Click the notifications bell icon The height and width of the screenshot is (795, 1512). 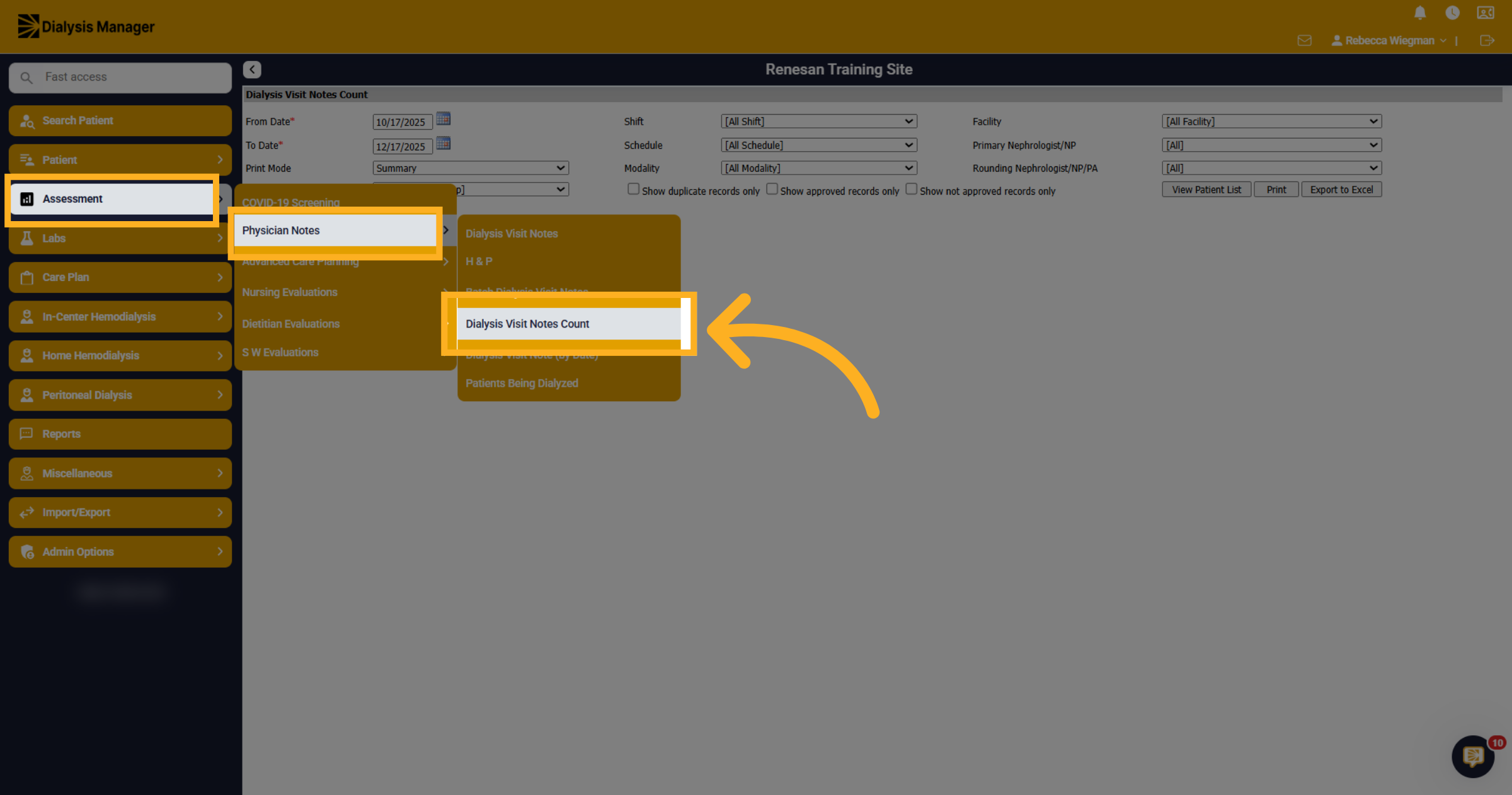[1420, 13]
